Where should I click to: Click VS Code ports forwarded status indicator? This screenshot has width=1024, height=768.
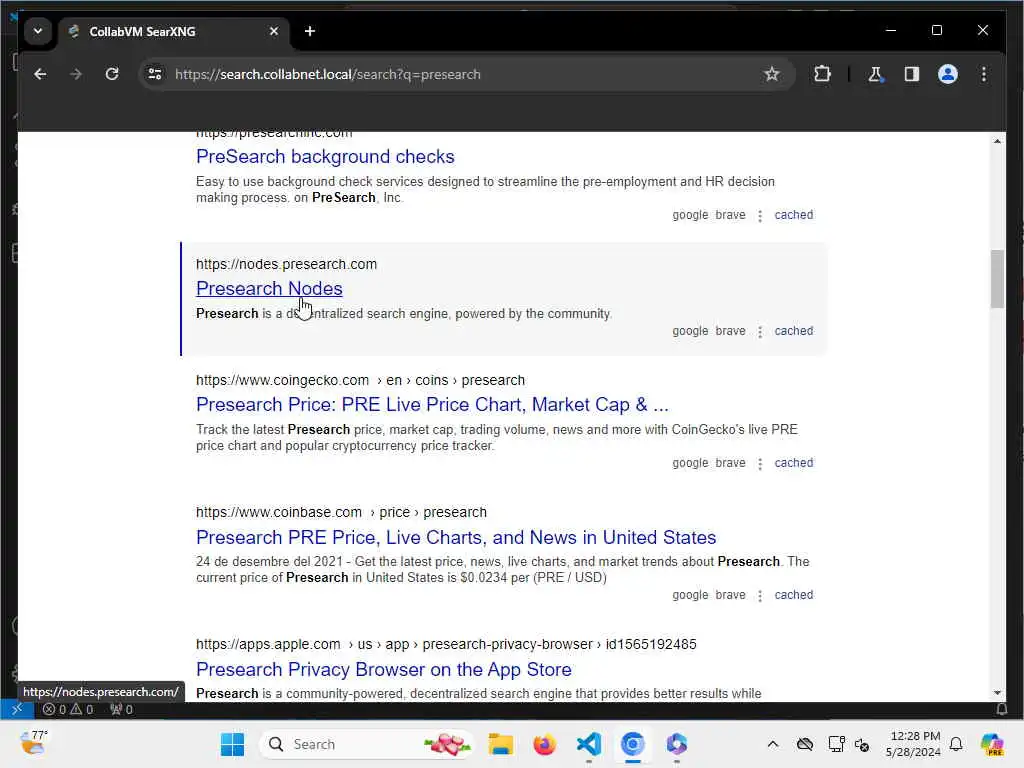(x=121, y=709)
